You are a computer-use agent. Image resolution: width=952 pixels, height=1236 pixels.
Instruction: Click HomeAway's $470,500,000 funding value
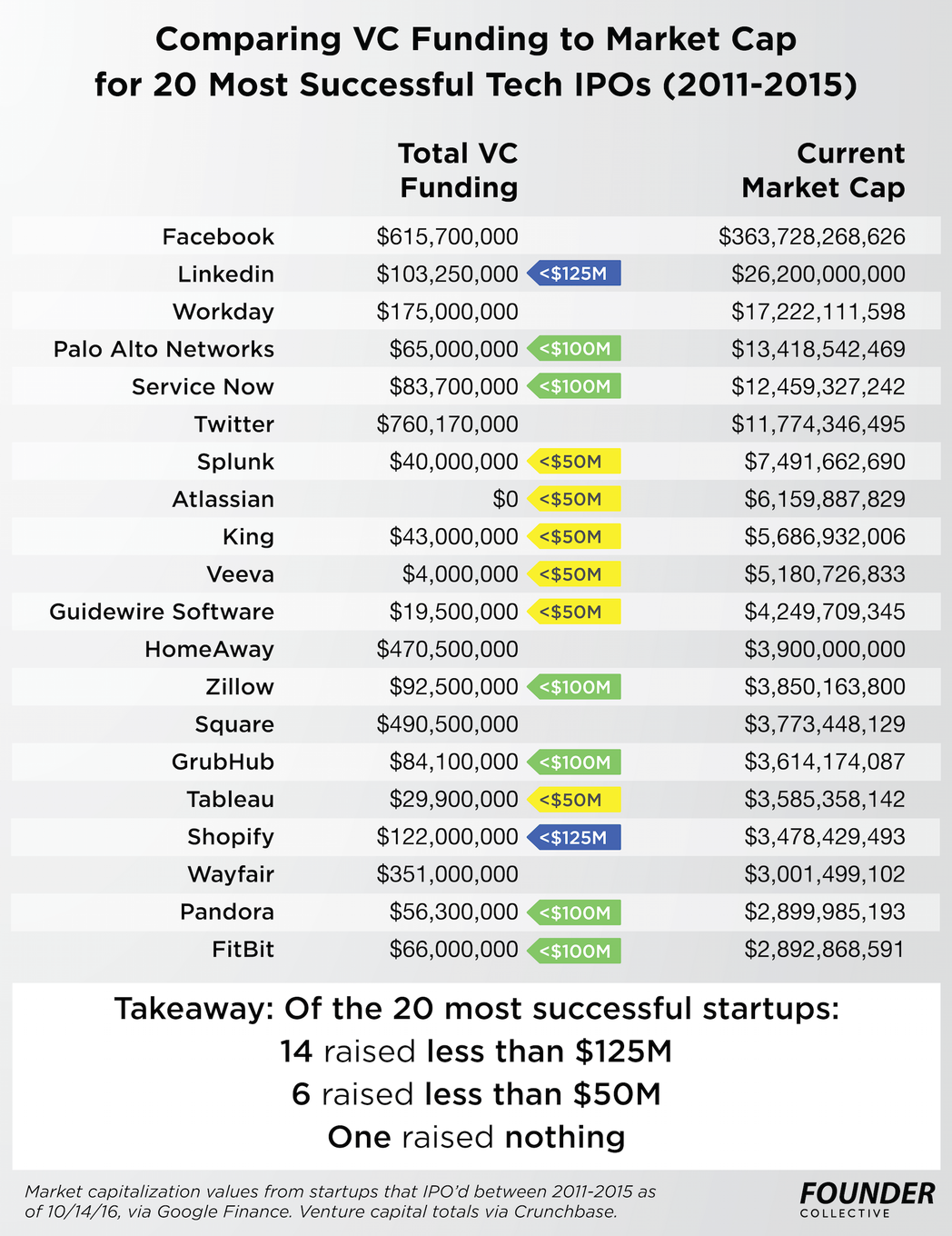point(447,649)
